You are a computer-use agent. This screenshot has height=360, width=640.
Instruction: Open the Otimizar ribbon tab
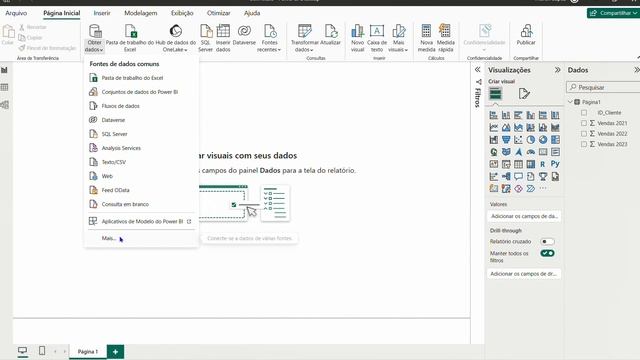click(x=218, y=13)
